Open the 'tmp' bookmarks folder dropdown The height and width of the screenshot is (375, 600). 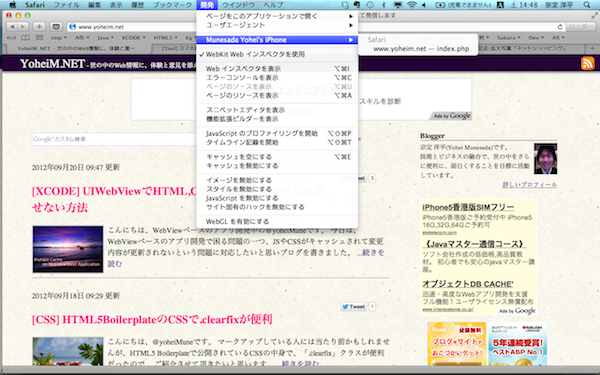pos(59,38)
